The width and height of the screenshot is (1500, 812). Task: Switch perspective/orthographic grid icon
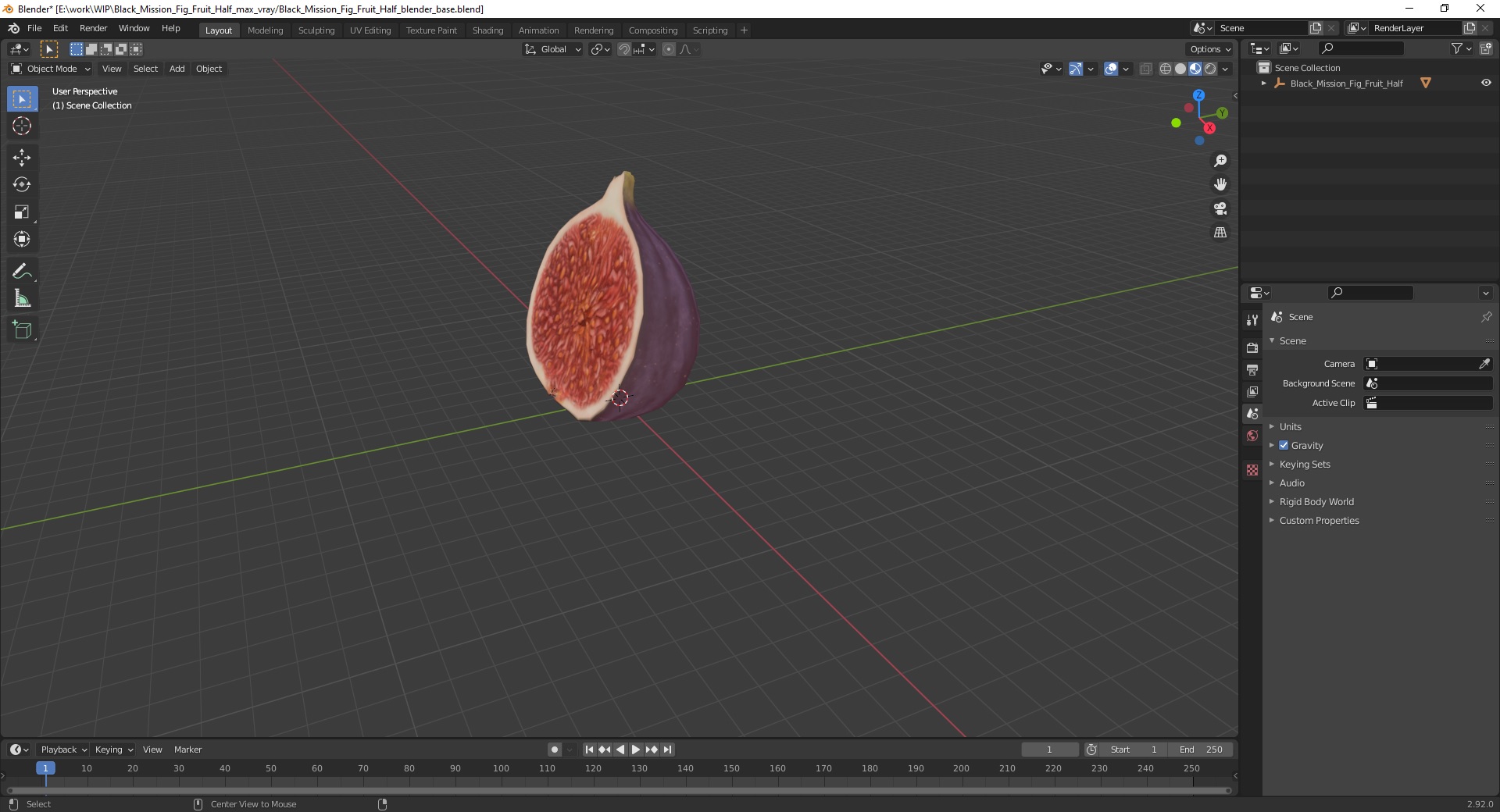[1220, 233]
